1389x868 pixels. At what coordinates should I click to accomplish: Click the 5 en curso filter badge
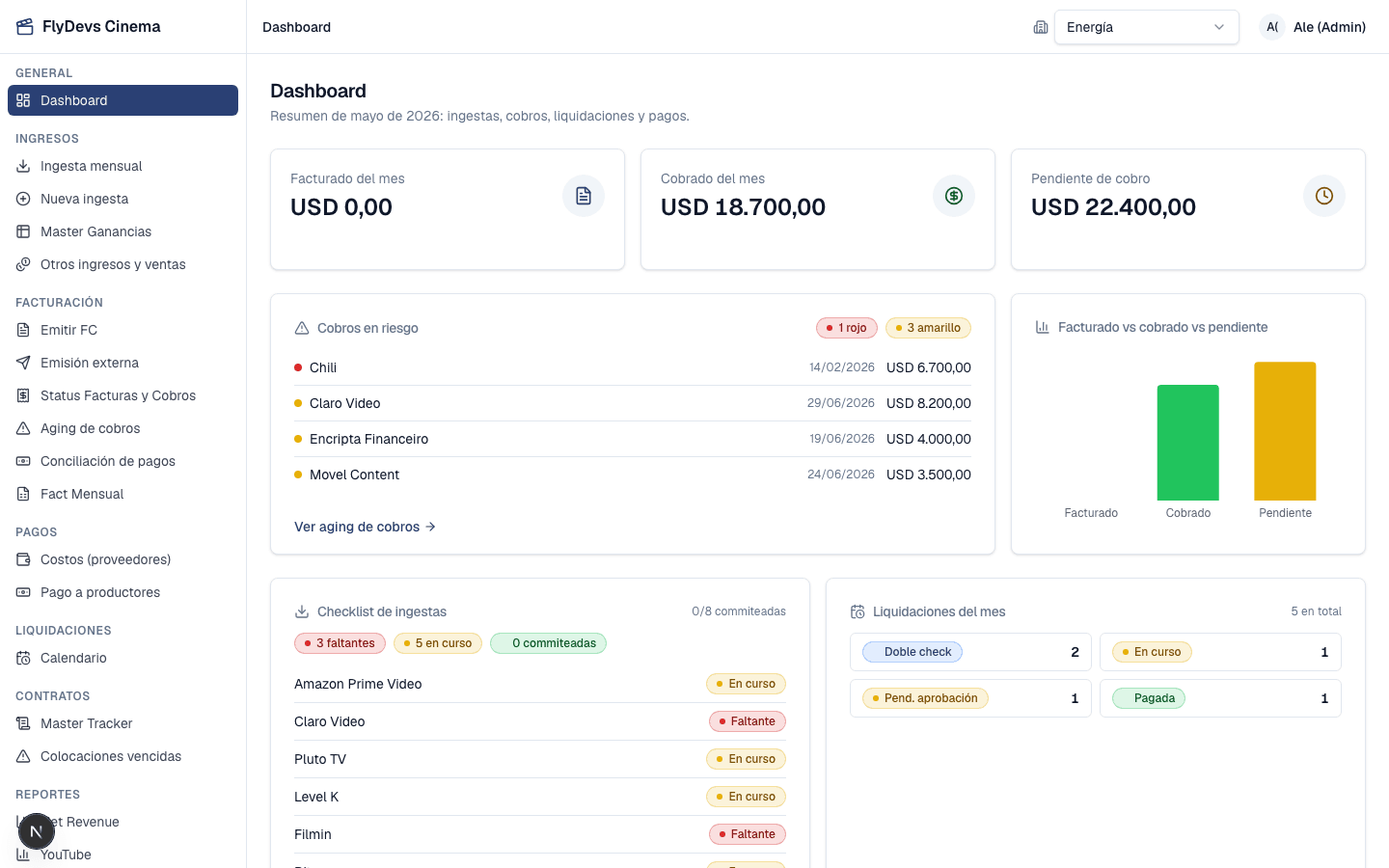click(x=438, y=643)
